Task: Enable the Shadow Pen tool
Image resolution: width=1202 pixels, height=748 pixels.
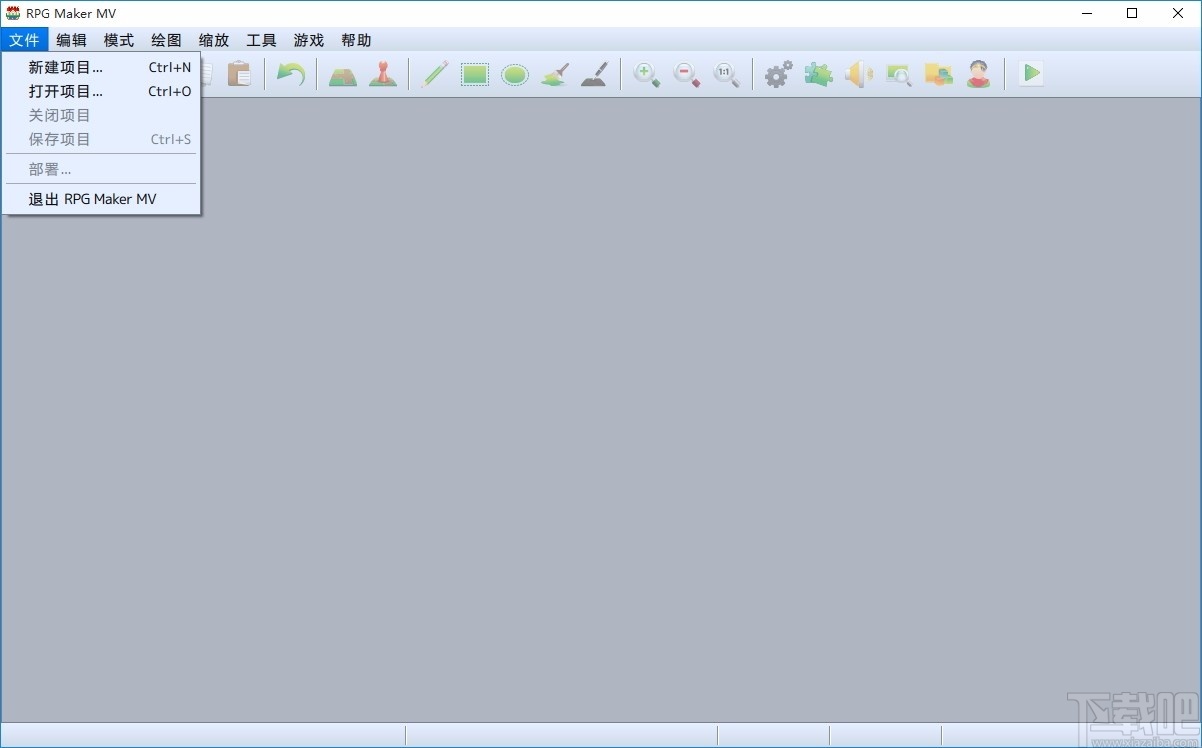Action: (594, 73)
